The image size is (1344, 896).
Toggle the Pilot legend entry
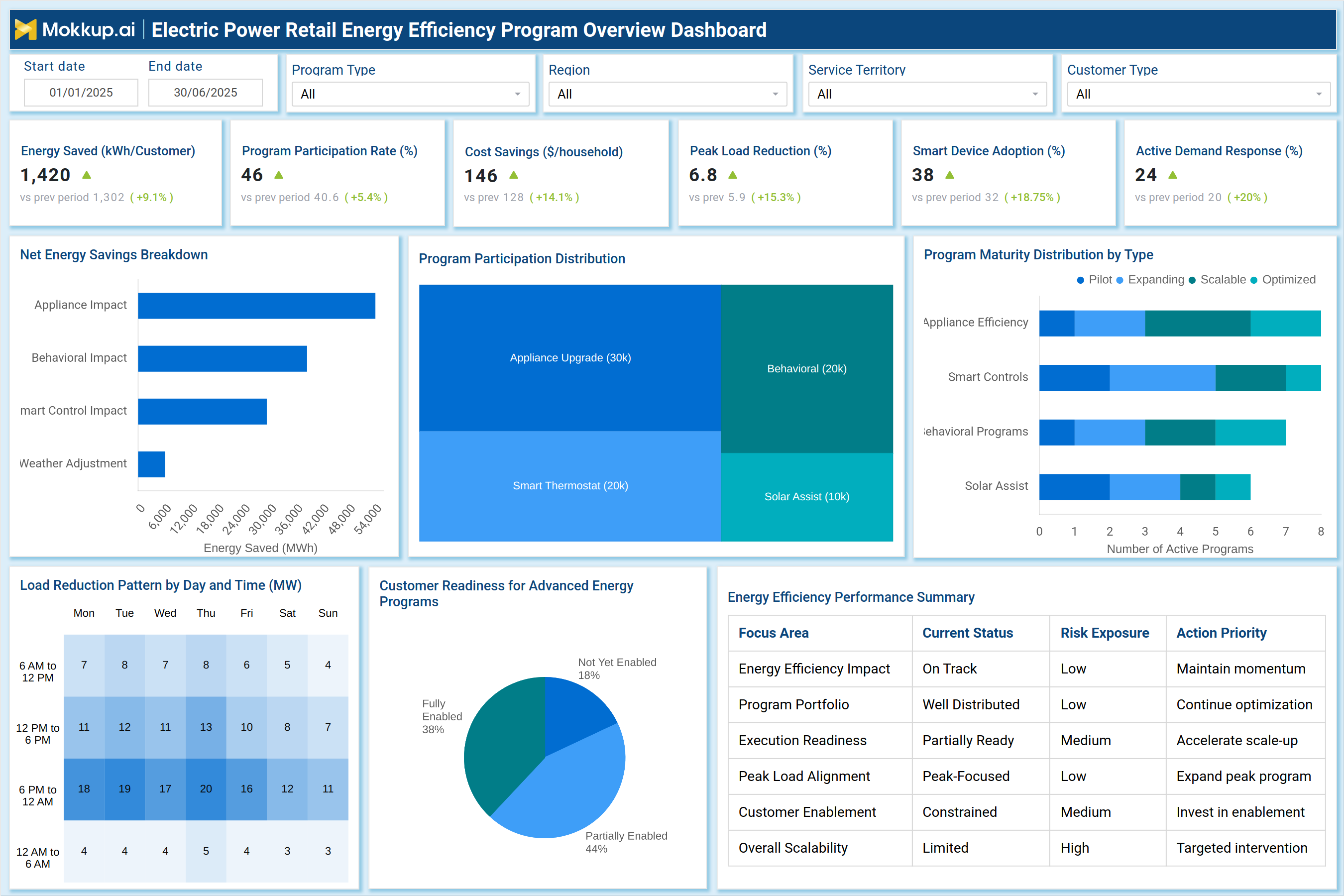[1094, 279]
